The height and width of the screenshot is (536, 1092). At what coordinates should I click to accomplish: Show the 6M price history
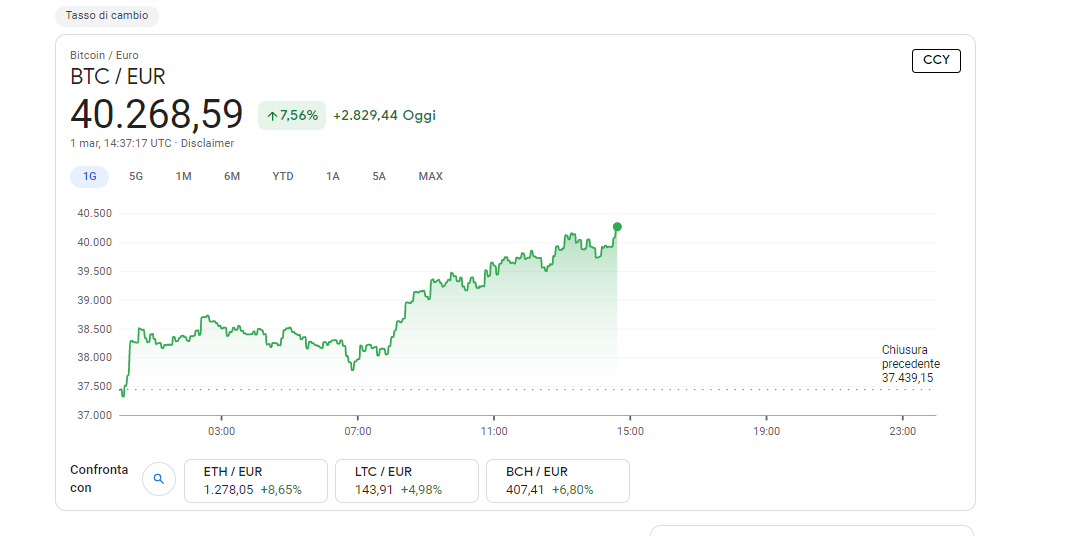point(232,177)
